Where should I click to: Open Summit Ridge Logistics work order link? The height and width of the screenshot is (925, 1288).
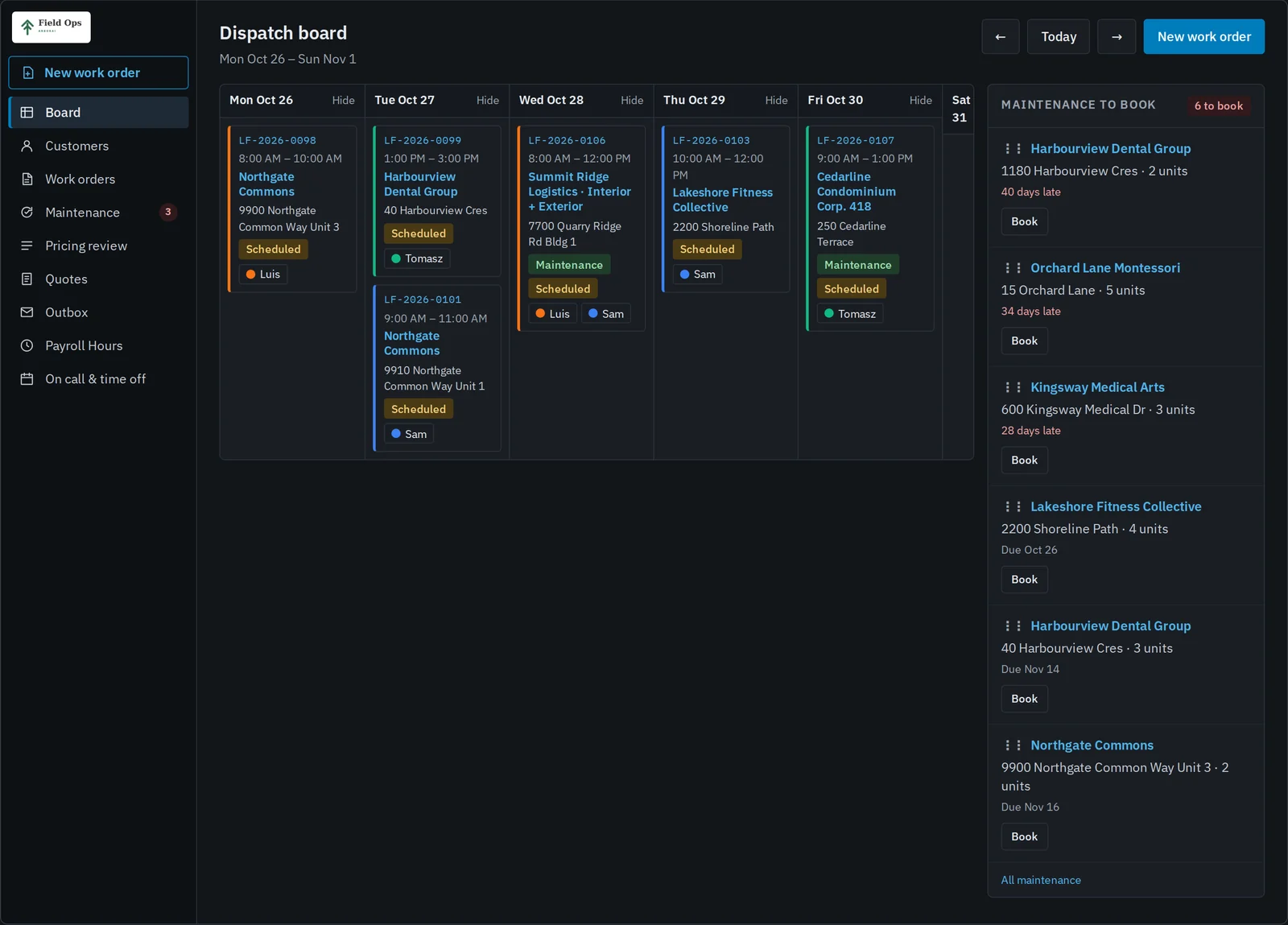tap(580, 192)
